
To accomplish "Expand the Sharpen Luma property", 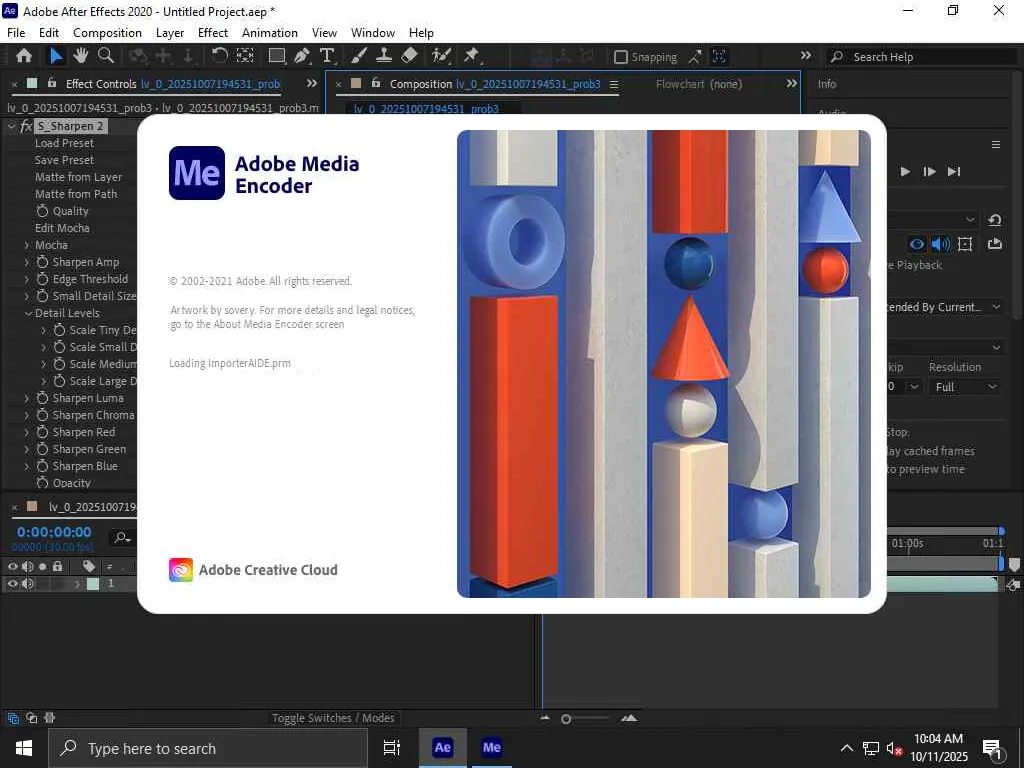I will coord(27,398).
